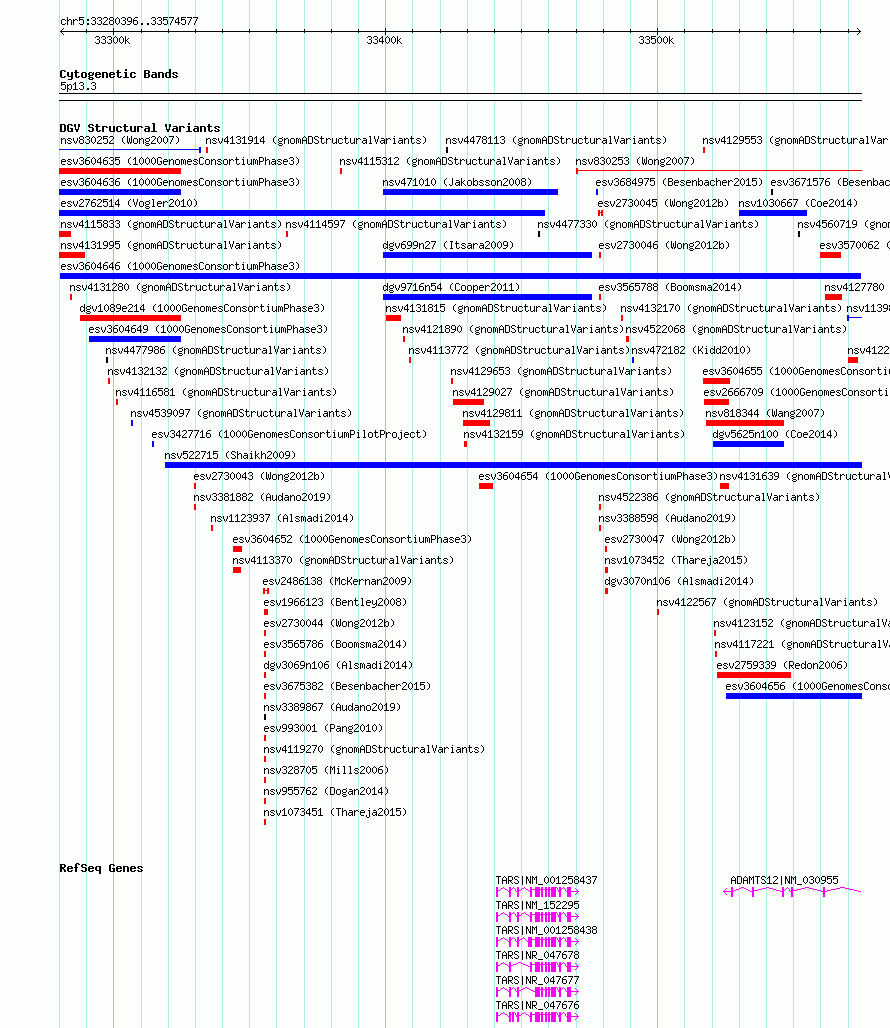Click blue bar under esv3604646

click(x=460, y=276)
